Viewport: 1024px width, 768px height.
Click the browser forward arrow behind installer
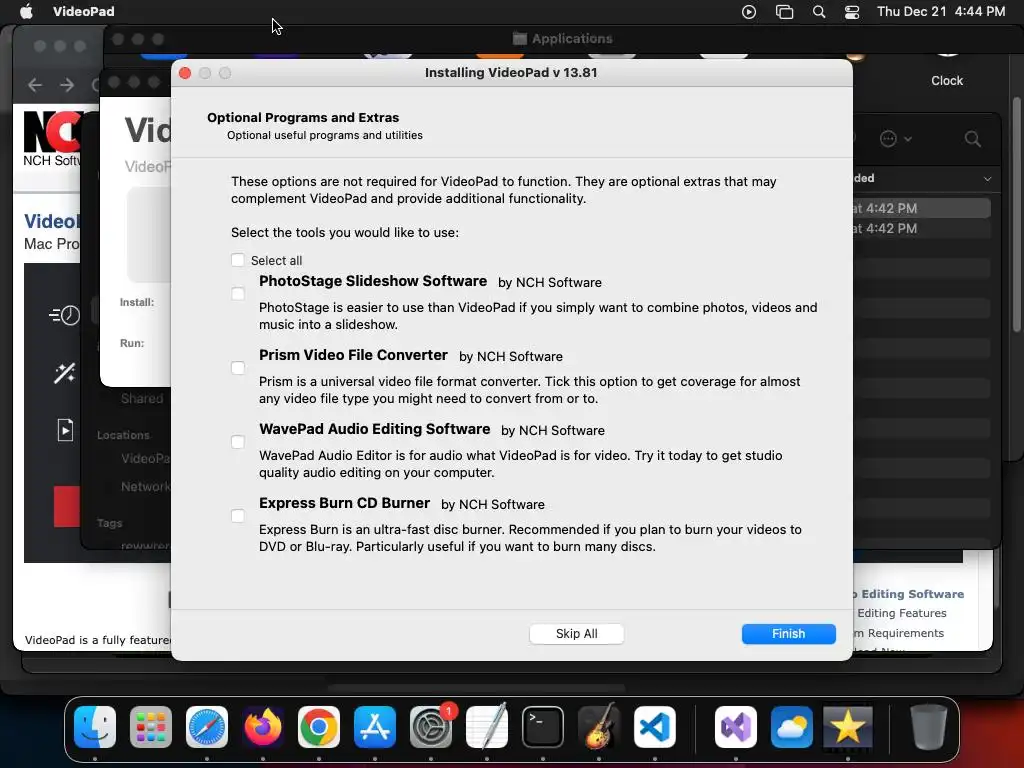[x=67, y=85]
